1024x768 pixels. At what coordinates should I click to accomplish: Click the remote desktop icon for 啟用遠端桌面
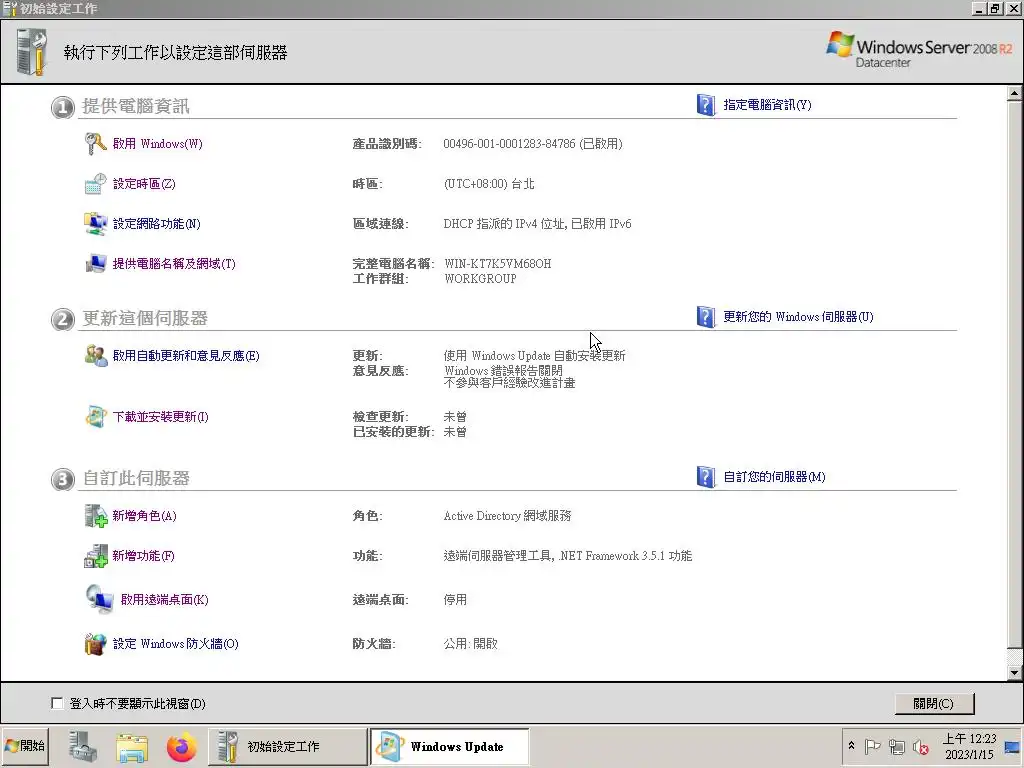point(99,600)
